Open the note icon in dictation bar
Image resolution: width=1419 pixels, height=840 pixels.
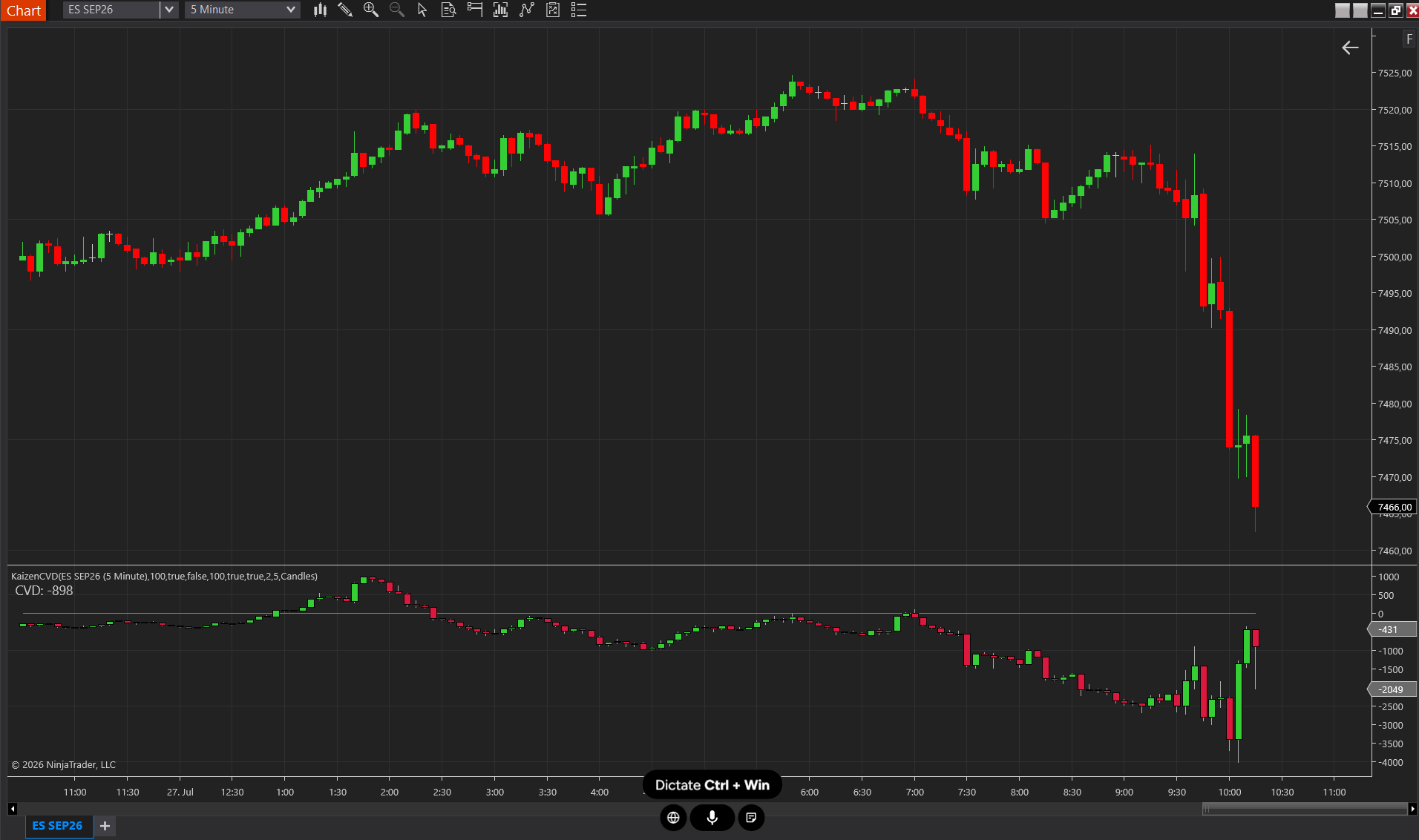[x=751, y=818]
